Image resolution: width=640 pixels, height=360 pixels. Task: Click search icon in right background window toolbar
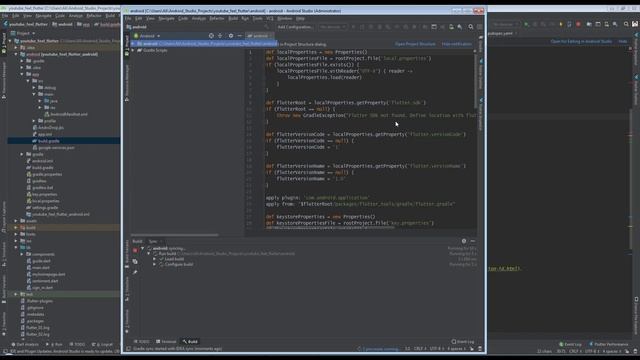[626, 24]
